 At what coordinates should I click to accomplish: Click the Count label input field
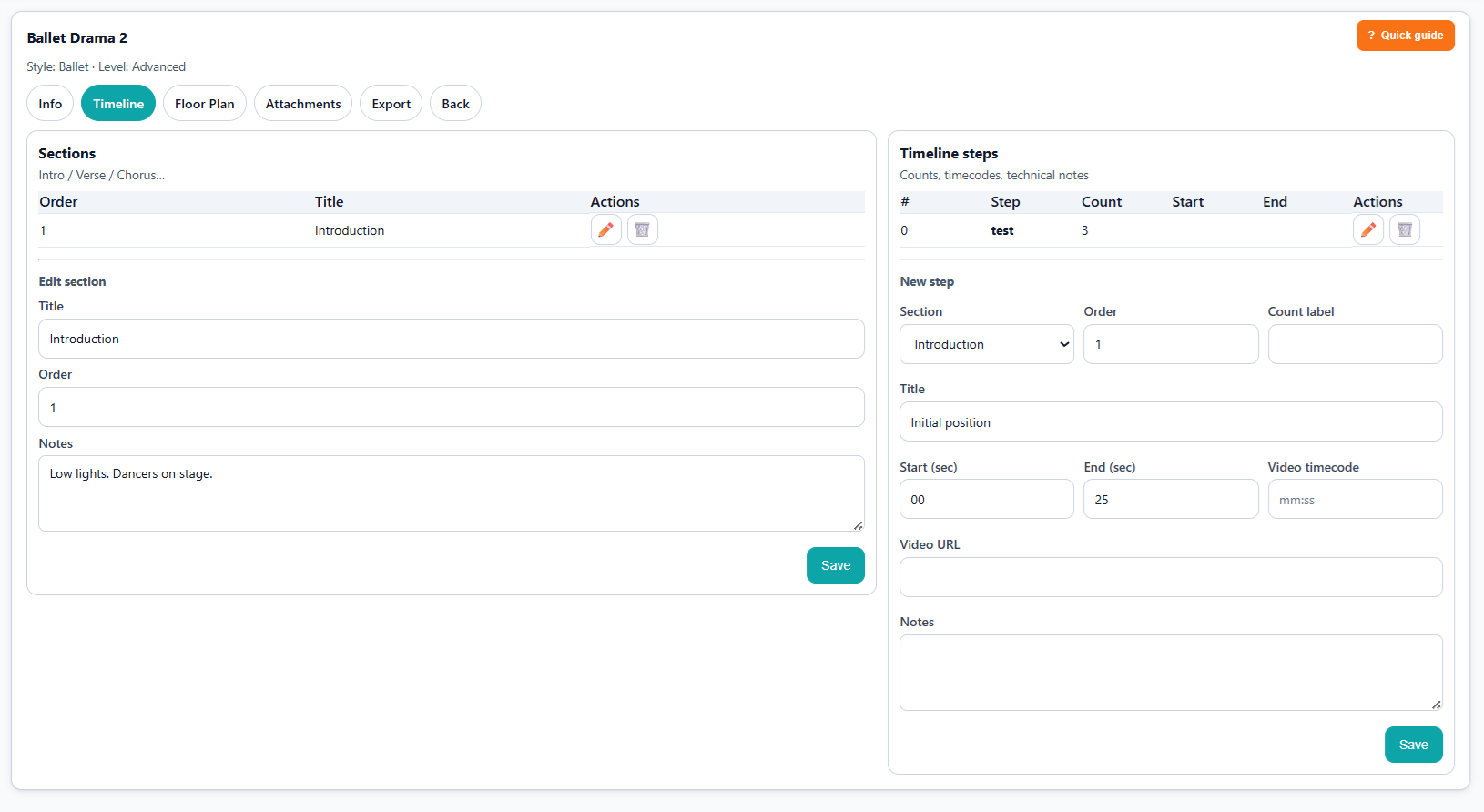point(1355,345)
